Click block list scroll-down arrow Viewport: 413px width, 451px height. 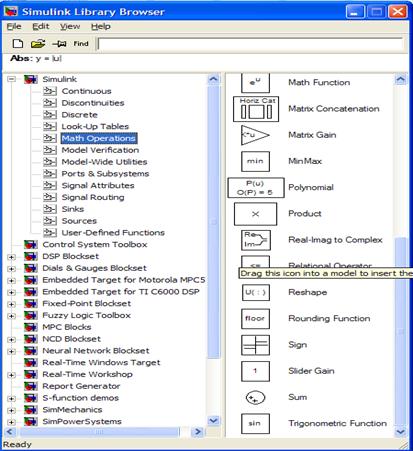tap(400, 432)
